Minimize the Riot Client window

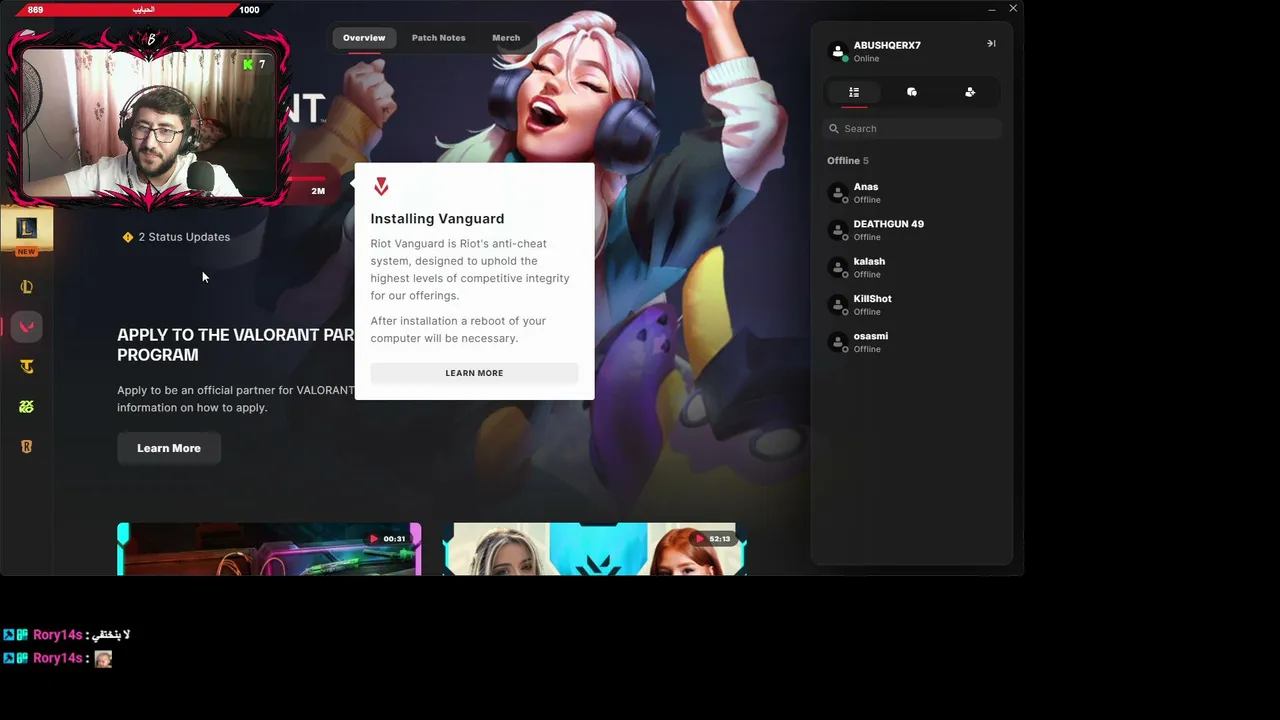[x=992, y=9]
